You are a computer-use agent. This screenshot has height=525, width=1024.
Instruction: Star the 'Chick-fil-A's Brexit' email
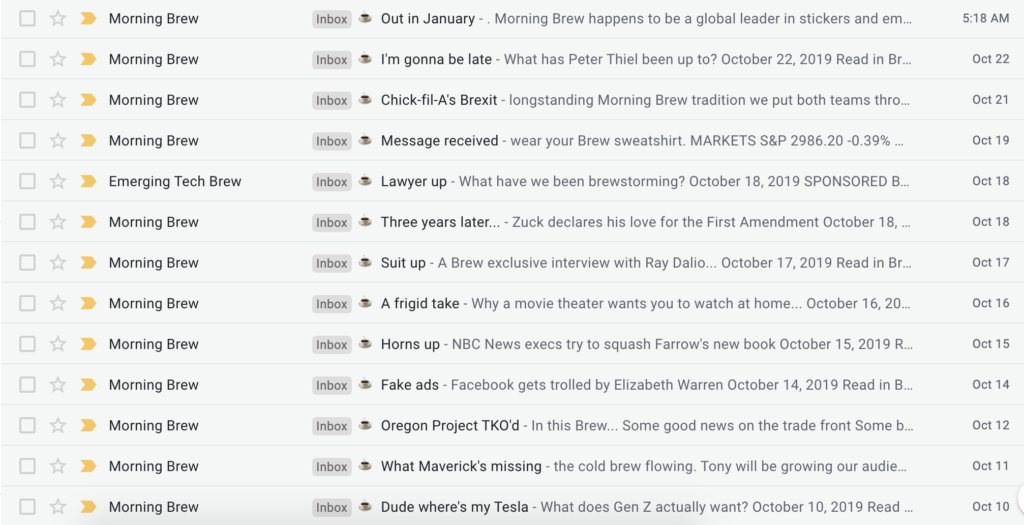[58, 100]
